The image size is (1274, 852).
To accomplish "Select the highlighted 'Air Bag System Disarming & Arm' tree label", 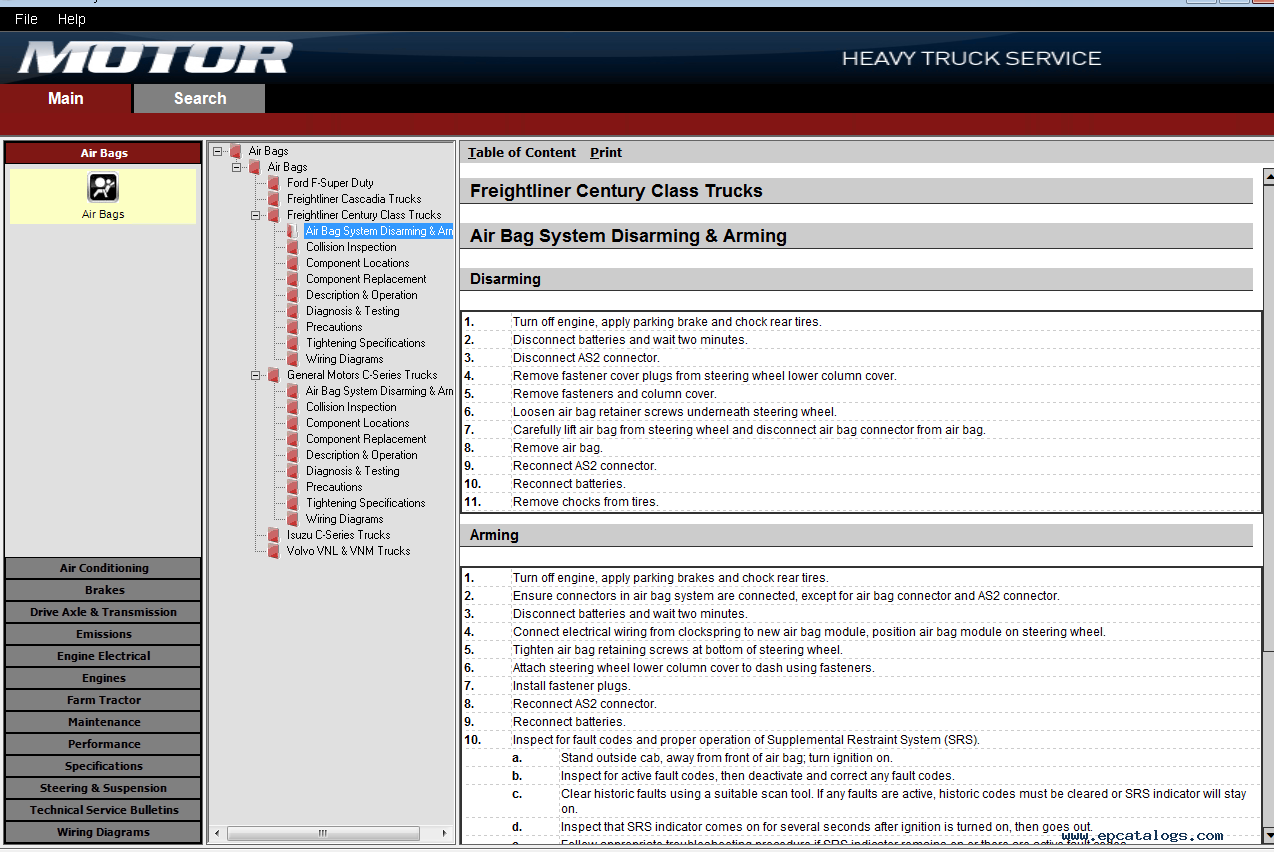I will pyautogui.click(x=379, y=231).
